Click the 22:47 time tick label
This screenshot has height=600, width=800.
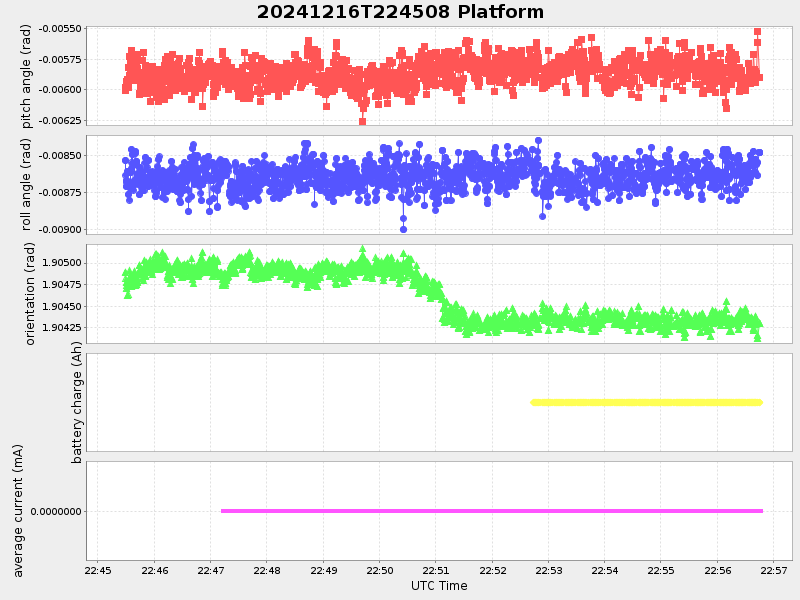(211, 570)
